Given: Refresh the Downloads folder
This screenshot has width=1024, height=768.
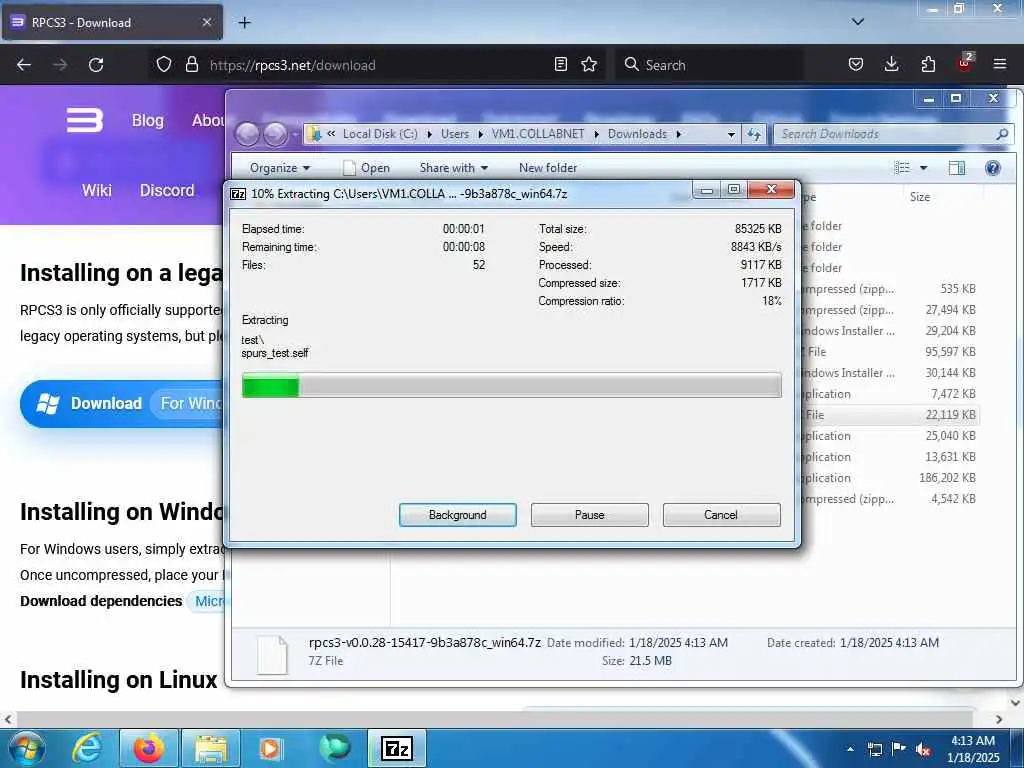Looking at the screenshot, I should (754, 134).
